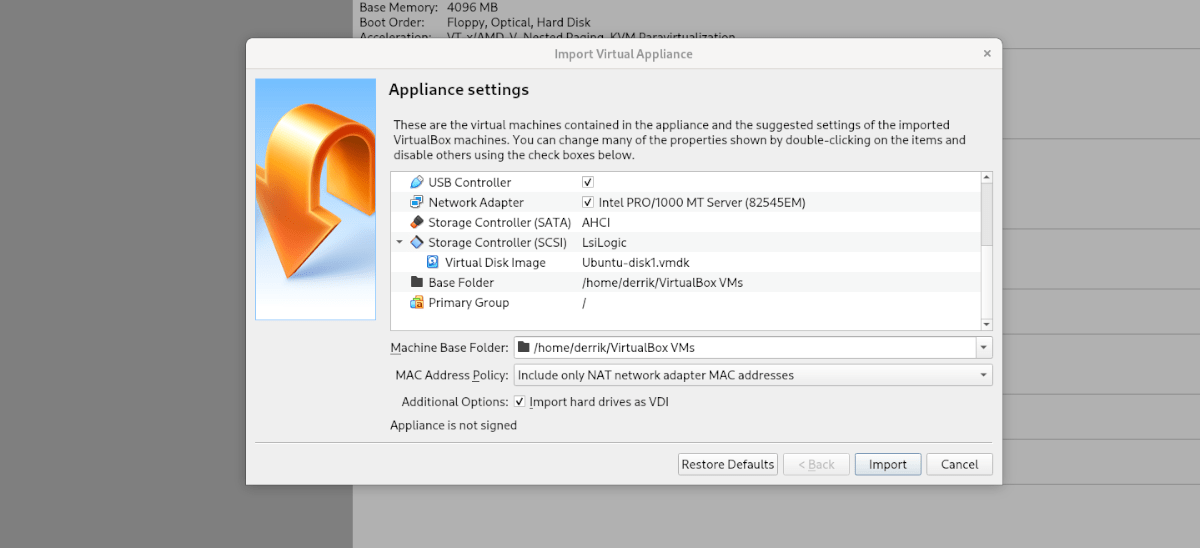Click the Network Adapter icon

click(417, 203)
